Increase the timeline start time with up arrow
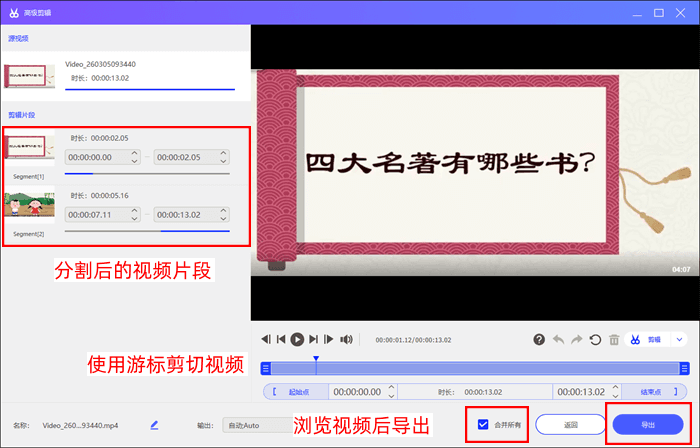The width and height of the screenshot is (700, 448). point(392,388)
